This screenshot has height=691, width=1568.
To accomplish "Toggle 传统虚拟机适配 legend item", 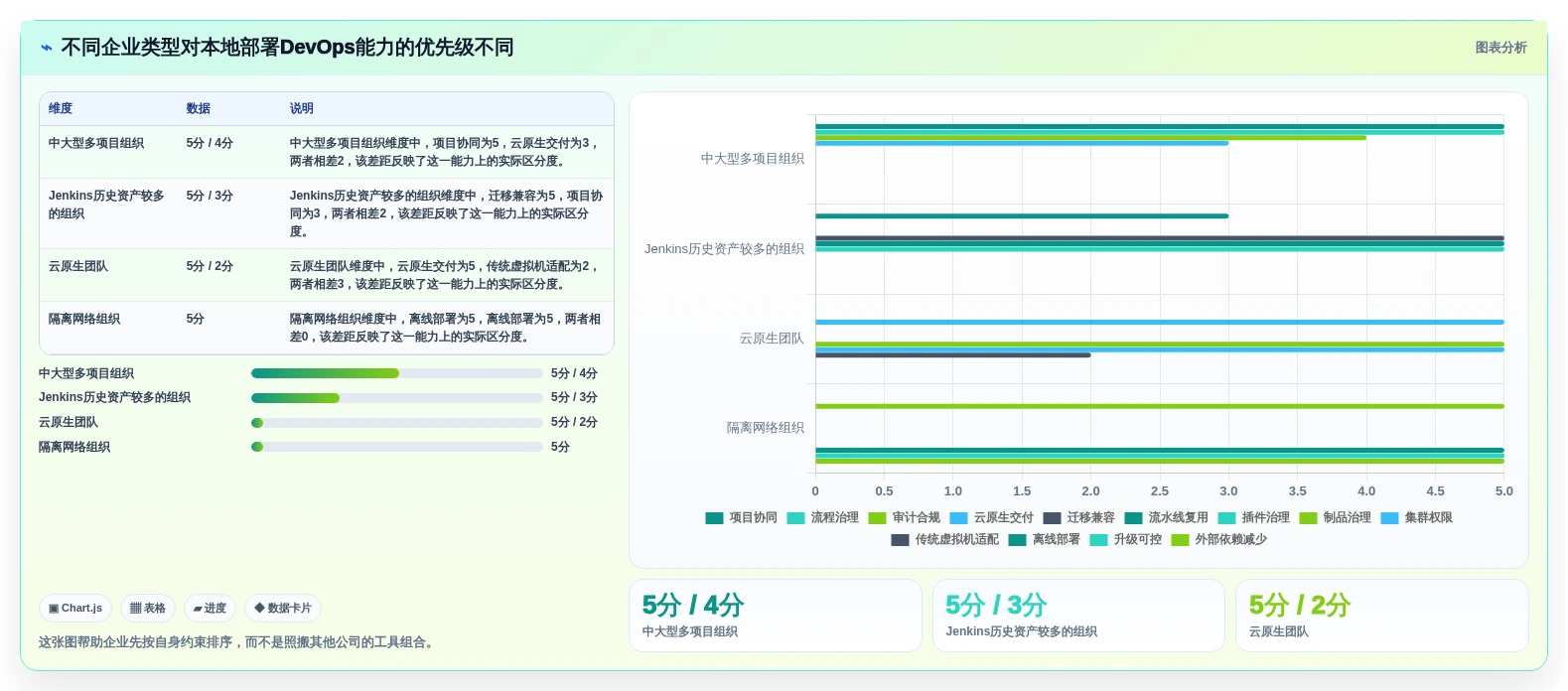I will coord(944,539).
